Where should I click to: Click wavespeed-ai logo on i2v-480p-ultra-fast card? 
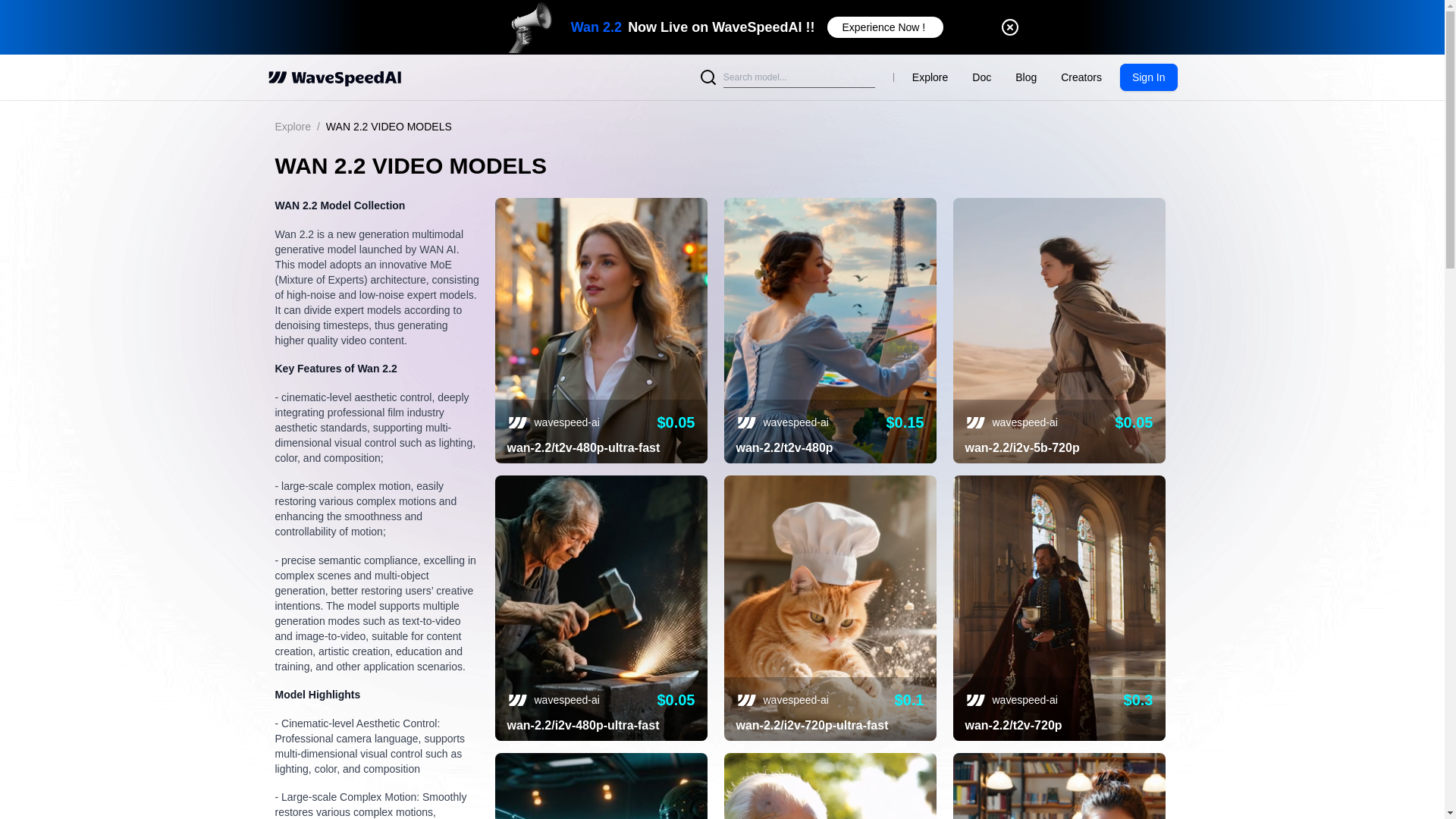(517, 700)
